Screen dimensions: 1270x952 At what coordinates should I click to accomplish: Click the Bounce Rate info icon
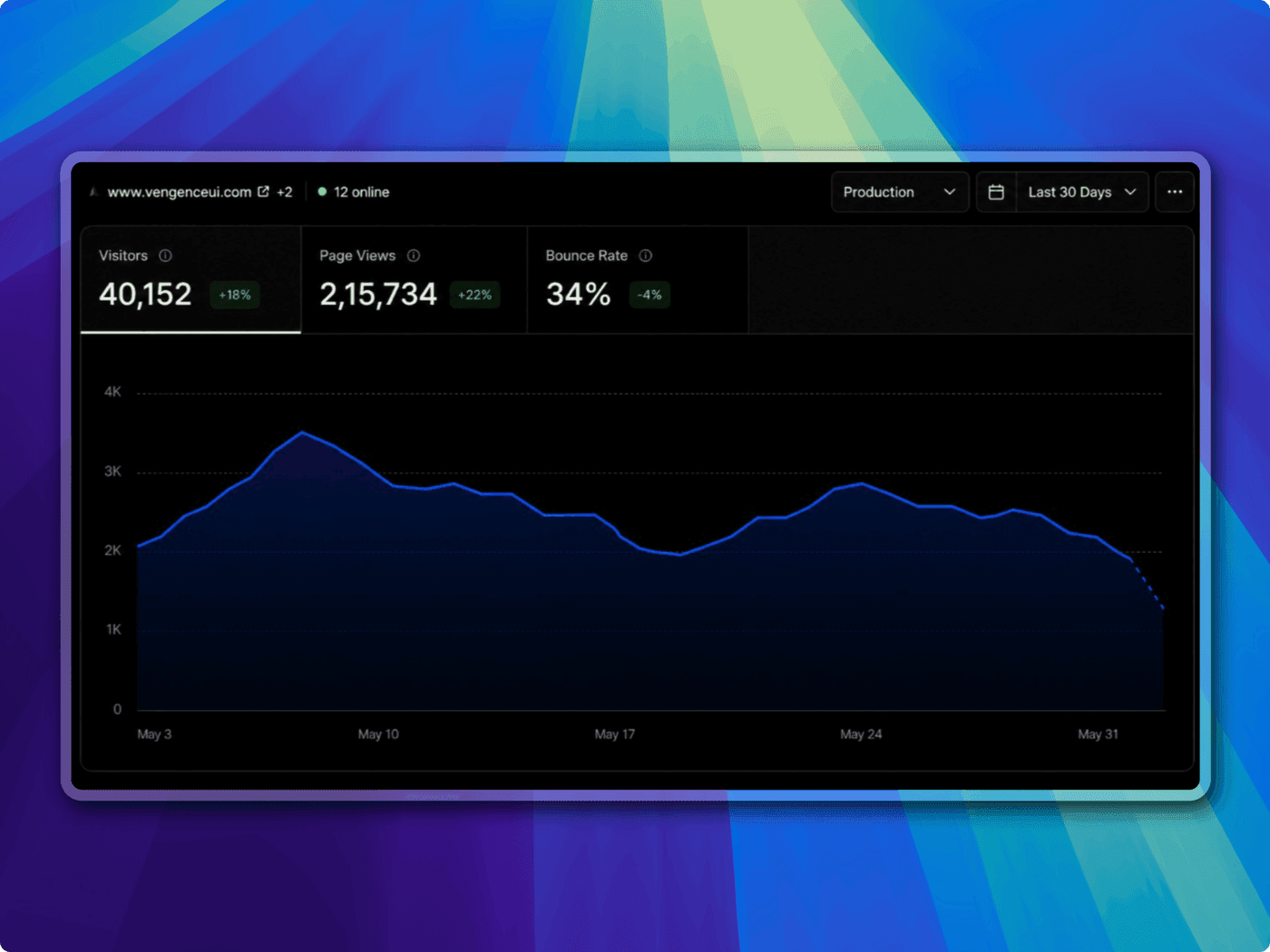pos(646,256)
